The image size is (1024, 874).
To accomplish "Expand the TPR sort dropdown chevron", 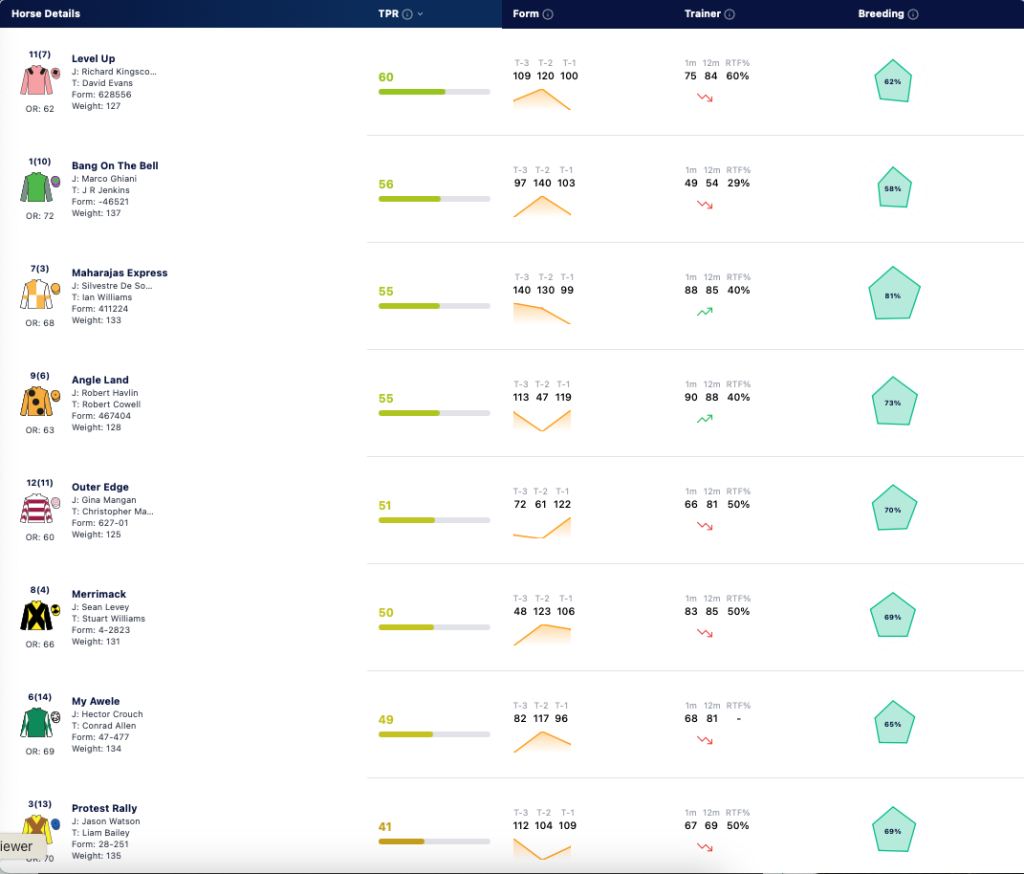I will 421,14.
